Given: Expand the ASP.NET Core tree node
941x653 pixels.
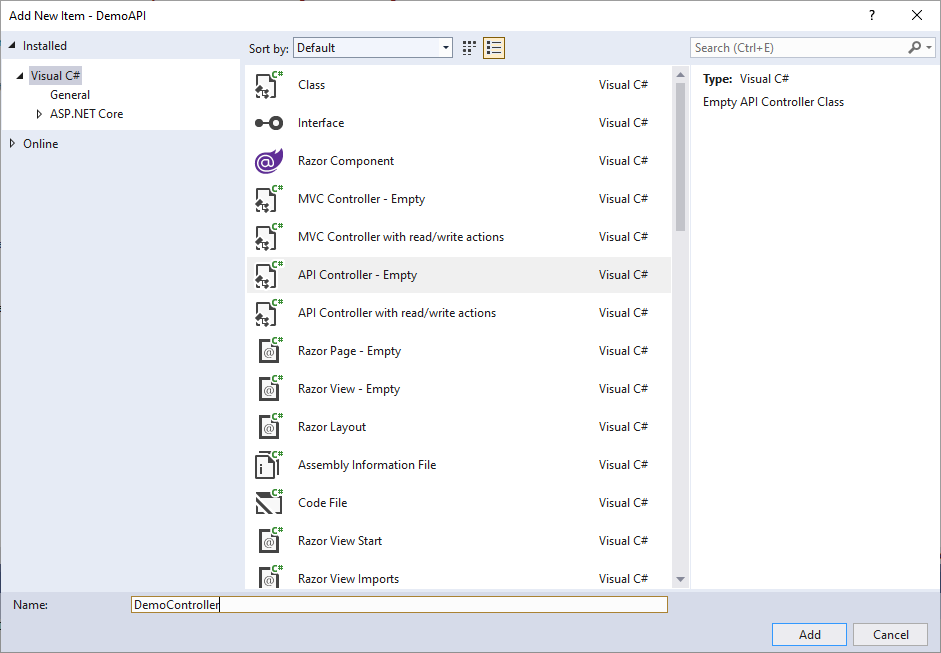Looking at the screenshot, I should click(x=40, y=114).
